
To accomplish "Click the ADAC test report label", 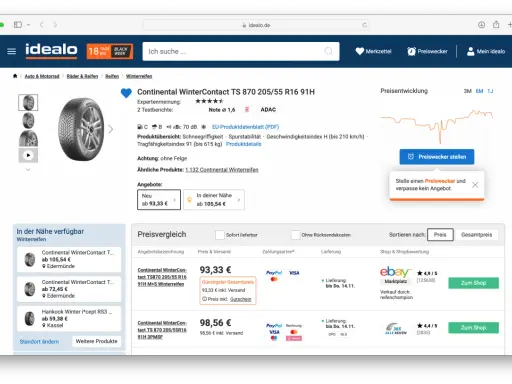I will [x=268, y=110].
